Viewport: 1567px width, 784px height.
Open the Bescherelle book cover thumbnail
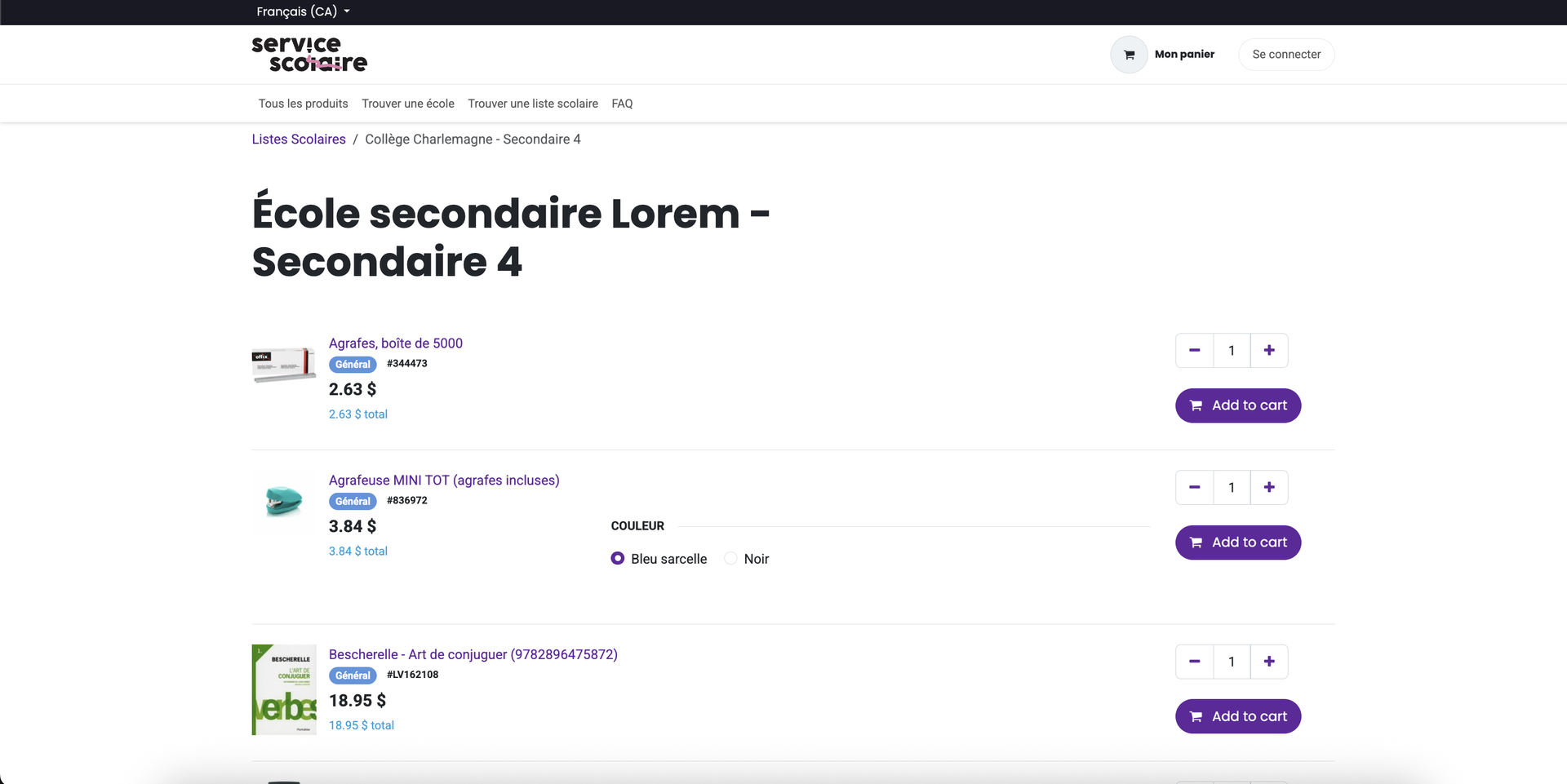(284, 689)
